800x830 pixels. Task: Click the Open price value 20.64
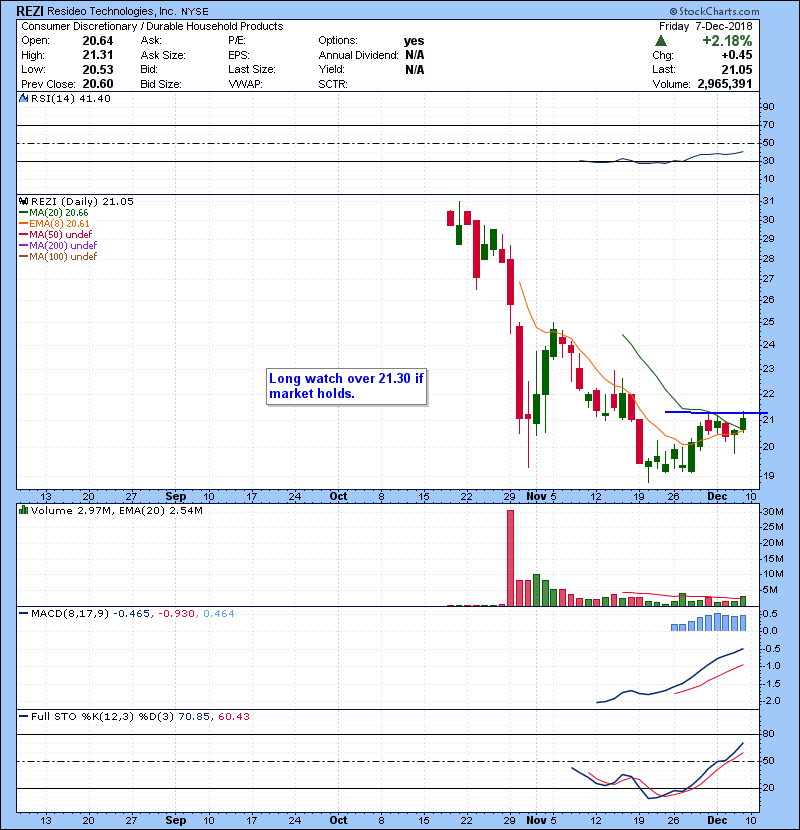[97, 41]
